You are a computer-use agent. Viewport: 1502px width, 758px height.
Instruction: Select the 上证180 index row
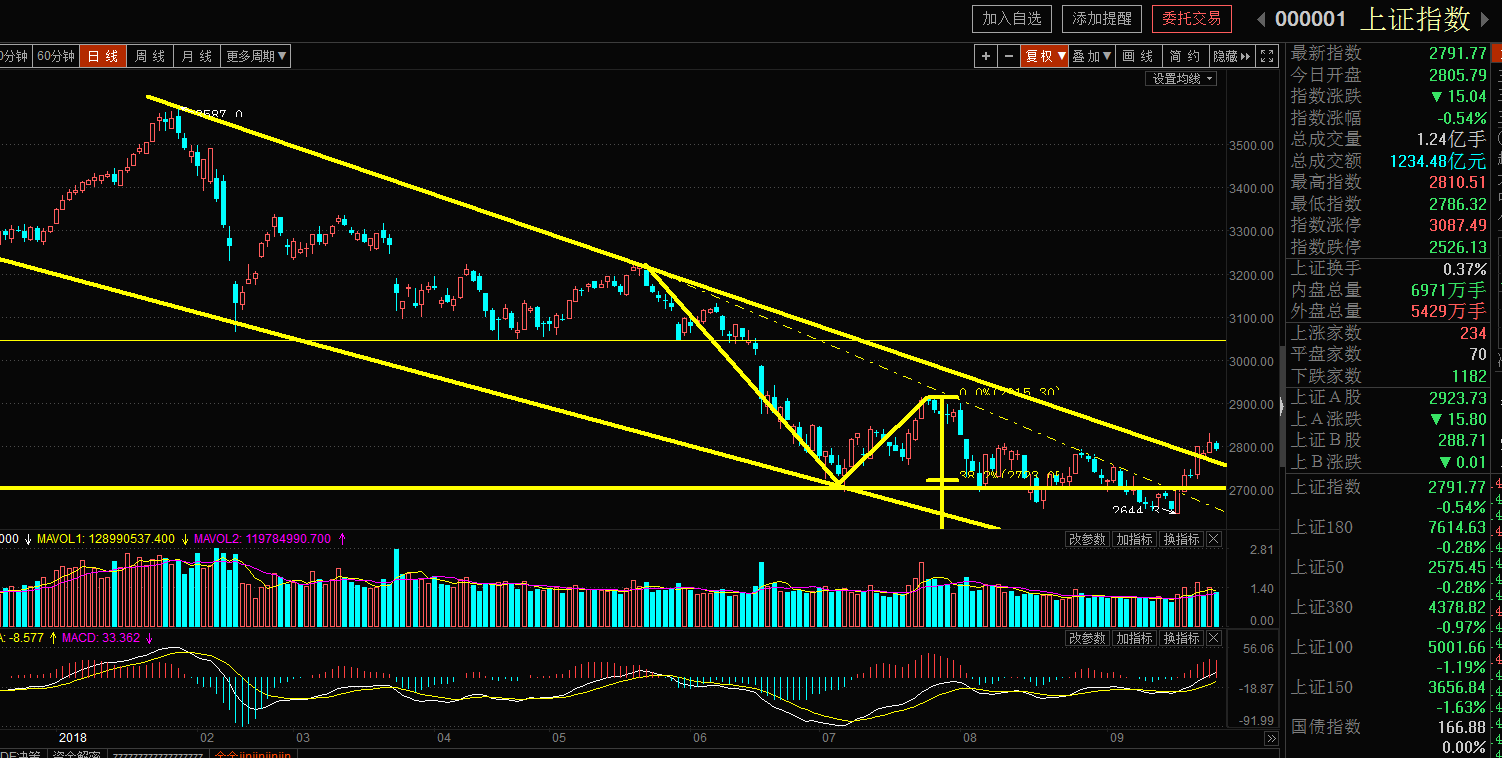click(x=1389, y=537)
